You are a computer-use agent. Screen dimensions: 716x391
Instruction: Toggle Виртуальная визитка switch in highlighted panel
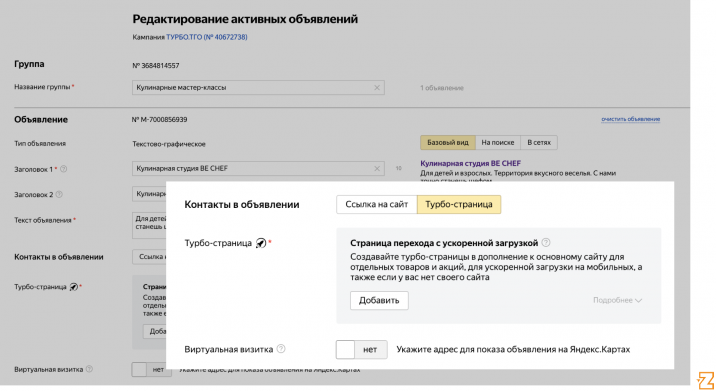362,349
